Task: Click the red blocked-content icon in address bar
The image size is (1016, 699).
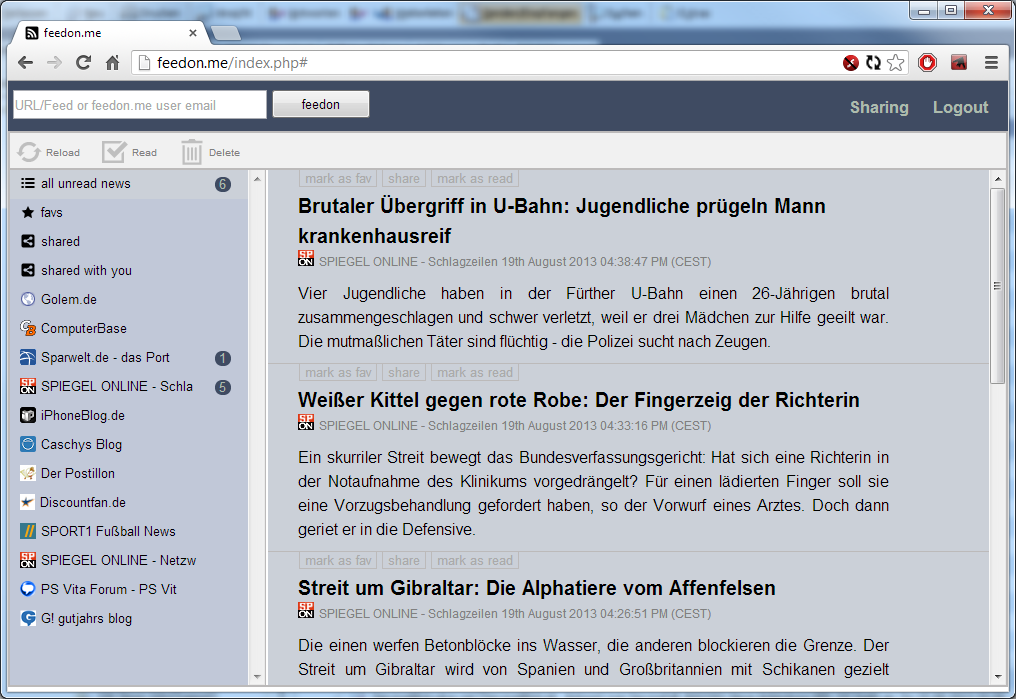Action: [x=851, y=63]
